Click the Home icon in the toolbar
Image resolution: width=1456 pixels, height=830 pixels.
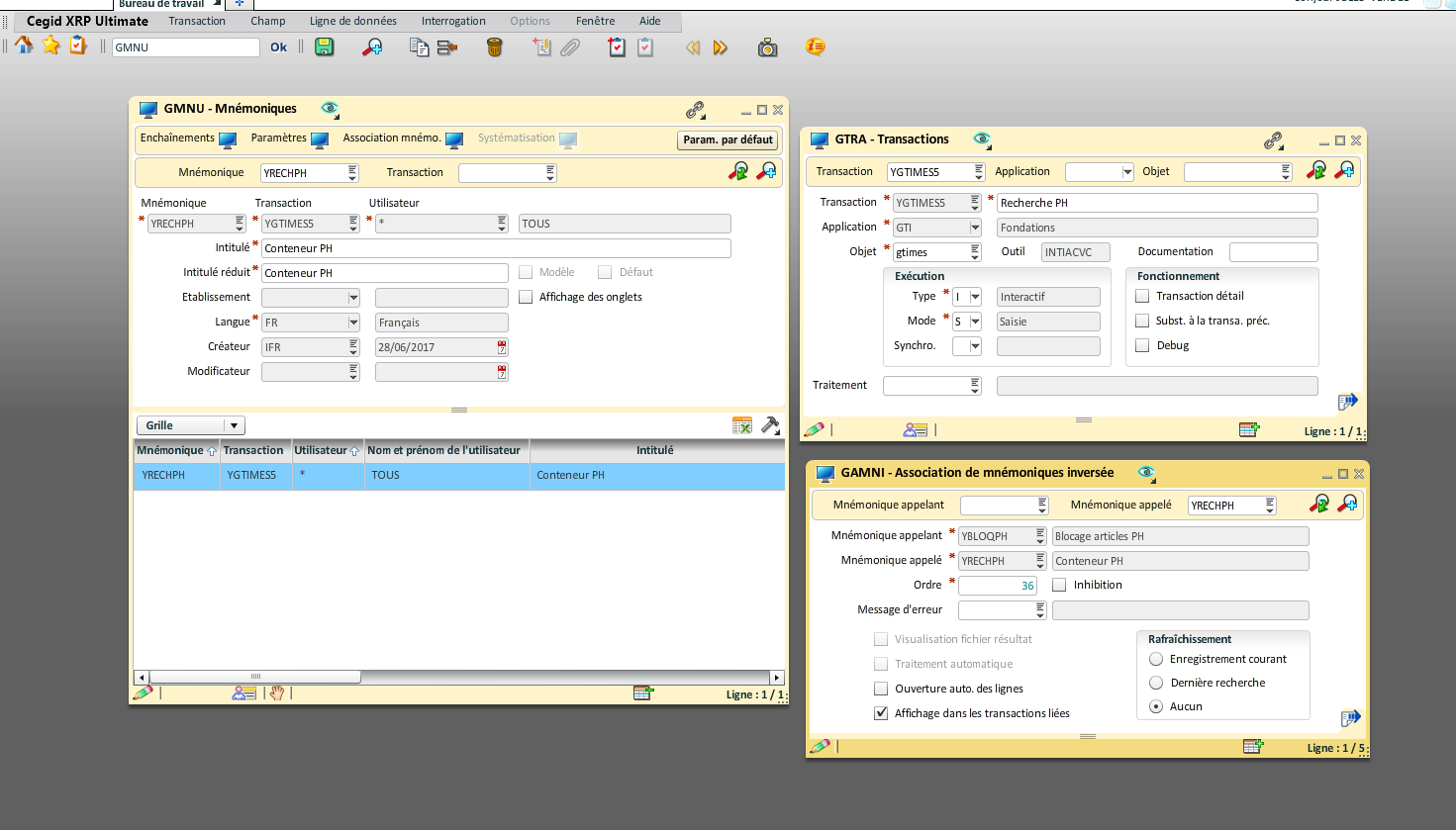click(24, 46)
